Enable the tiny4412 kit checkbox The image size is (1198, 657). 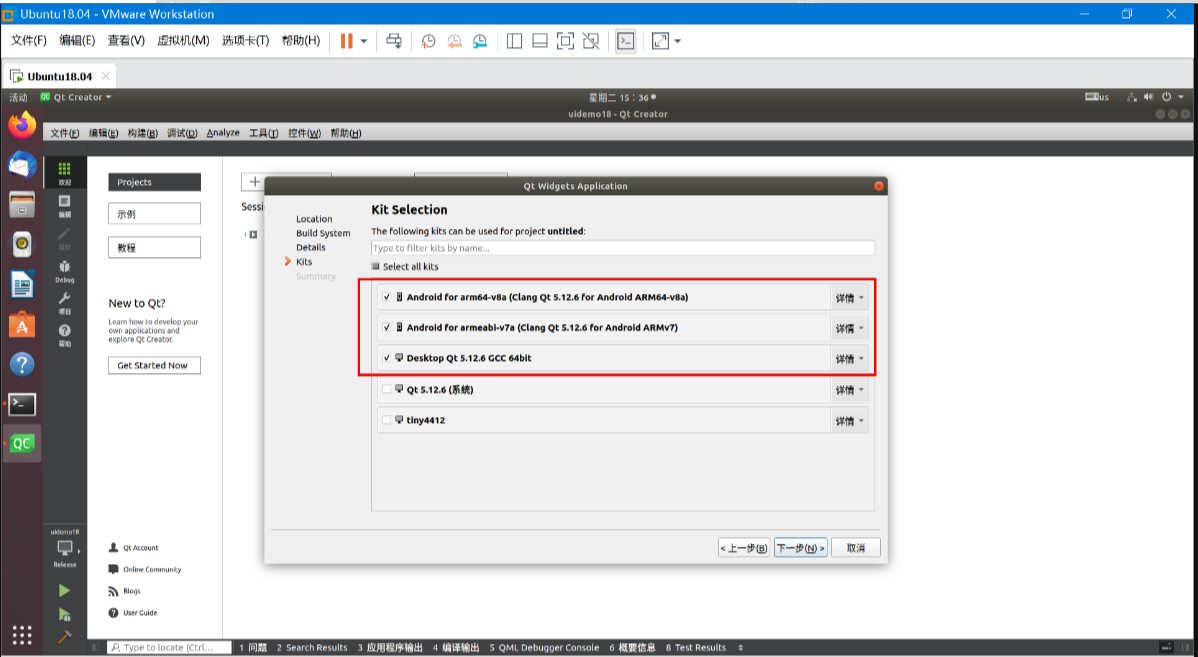point(387,420)
